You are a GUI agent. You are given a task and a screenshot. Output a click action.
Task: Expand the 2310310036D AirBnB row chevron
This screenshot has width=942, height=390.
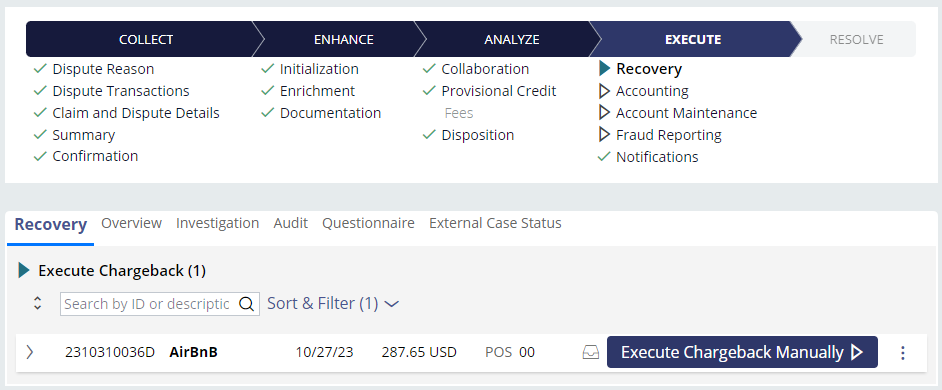(x=29, y=352)
